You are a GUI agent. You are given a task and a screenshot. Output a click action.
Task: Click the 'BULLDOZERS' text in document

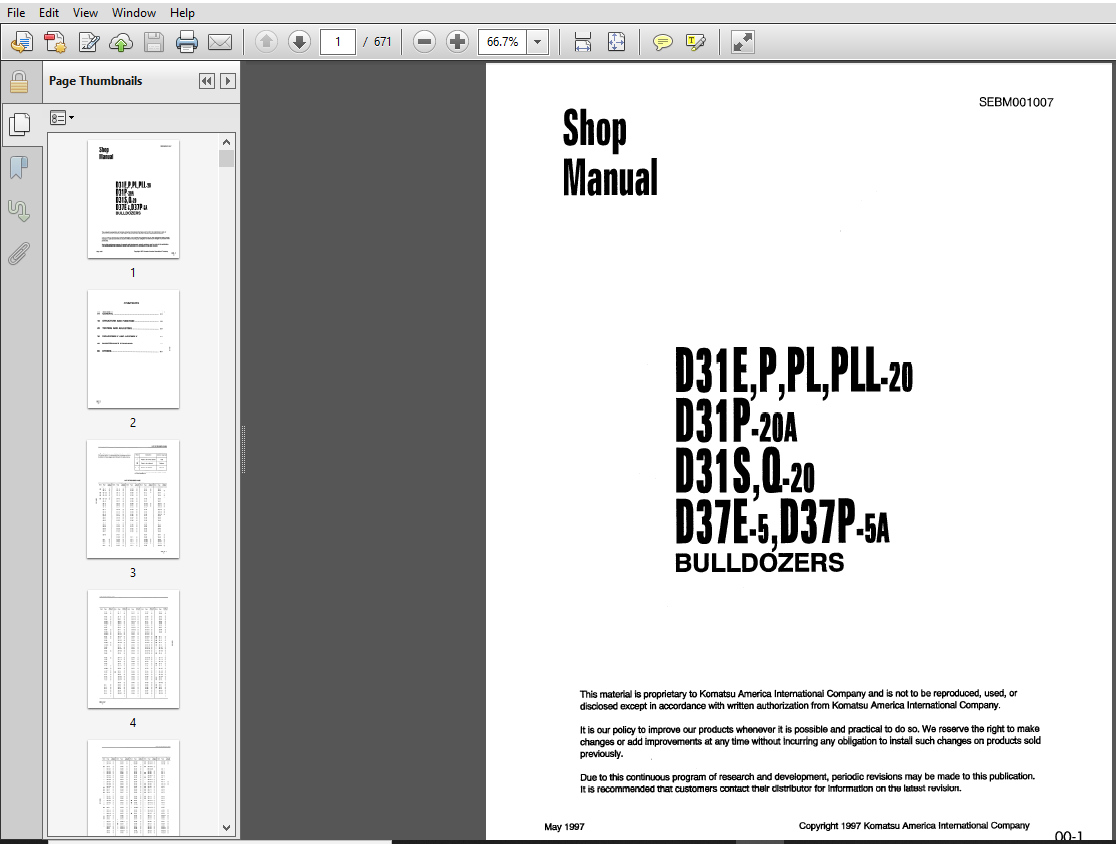point(759,563)
